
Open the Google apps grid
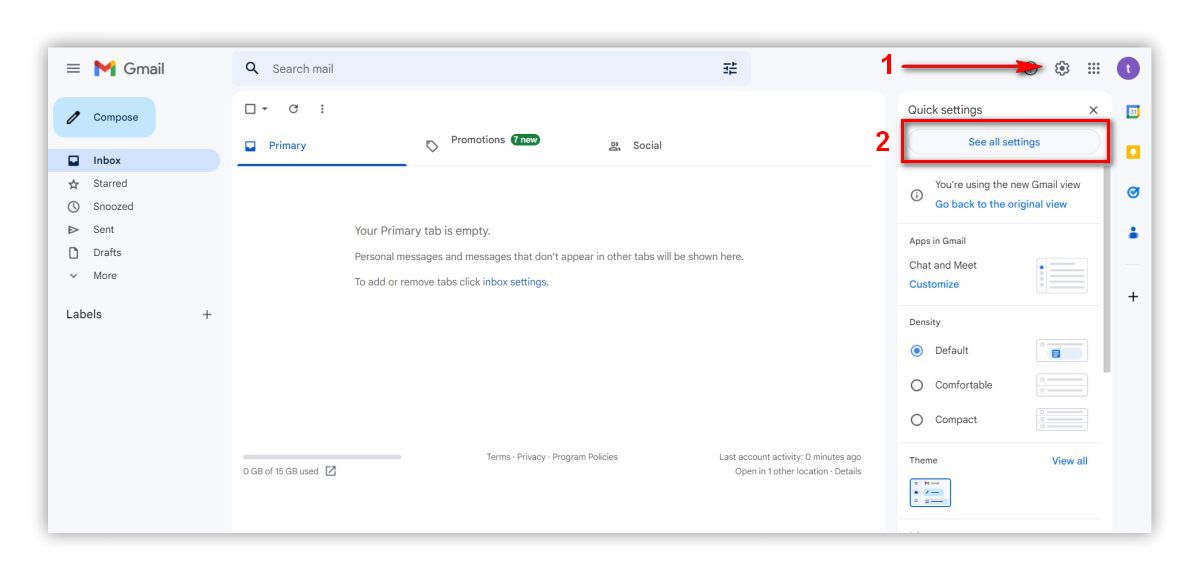tap(1094, 69)
